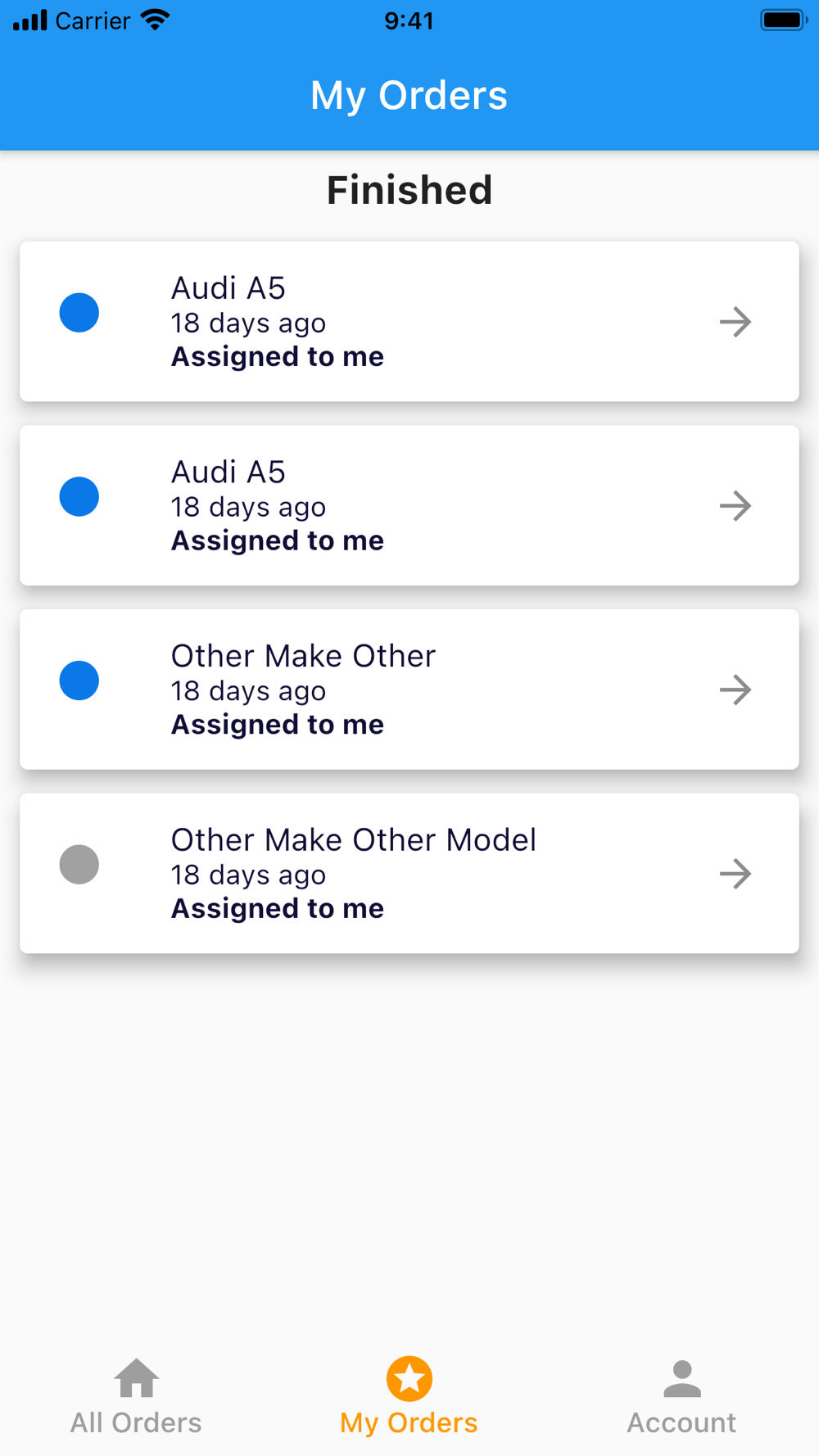Switch to the All Orders tab label

pos(136,1422)
